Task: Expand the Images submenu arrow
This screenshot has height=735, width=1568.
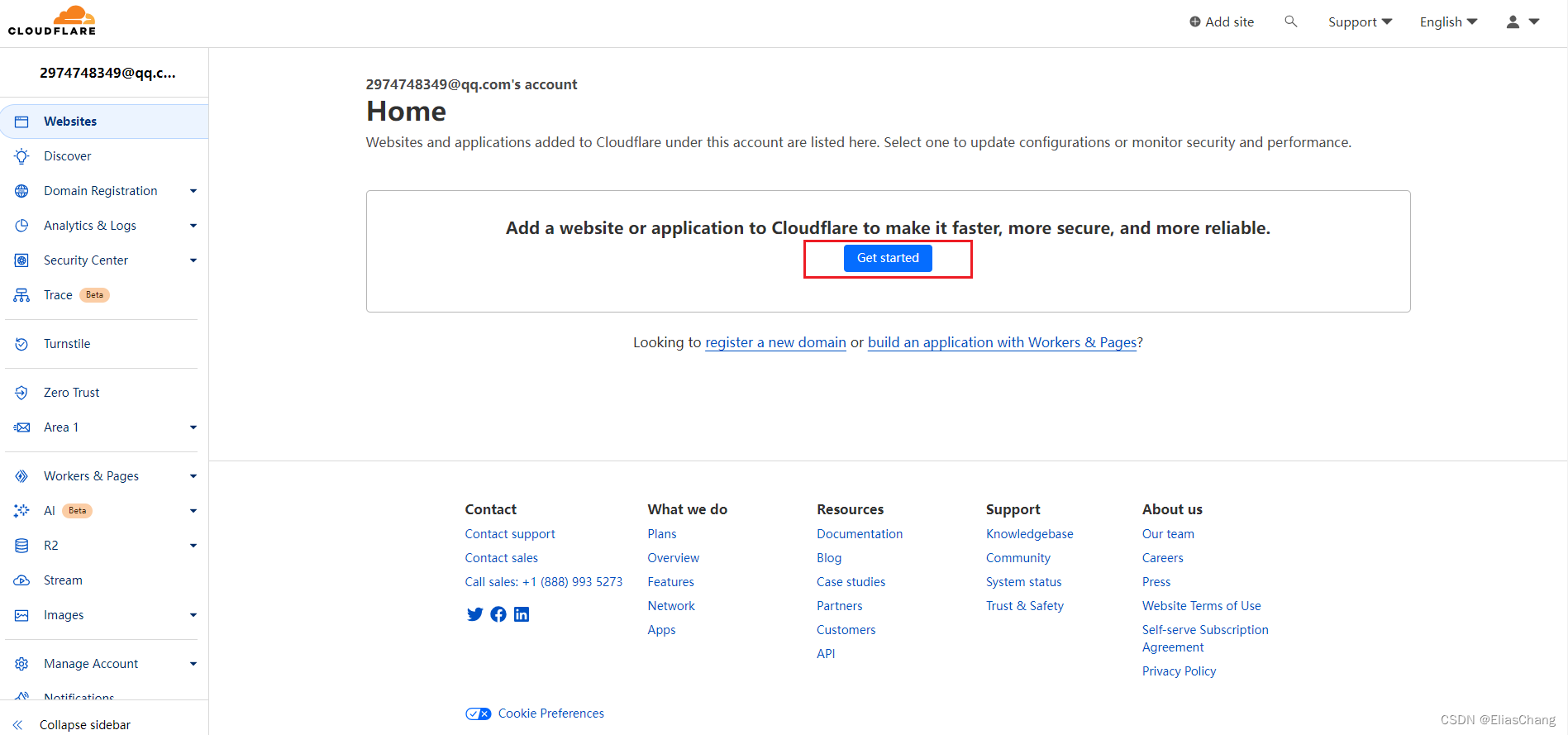Action: point(193,615)
